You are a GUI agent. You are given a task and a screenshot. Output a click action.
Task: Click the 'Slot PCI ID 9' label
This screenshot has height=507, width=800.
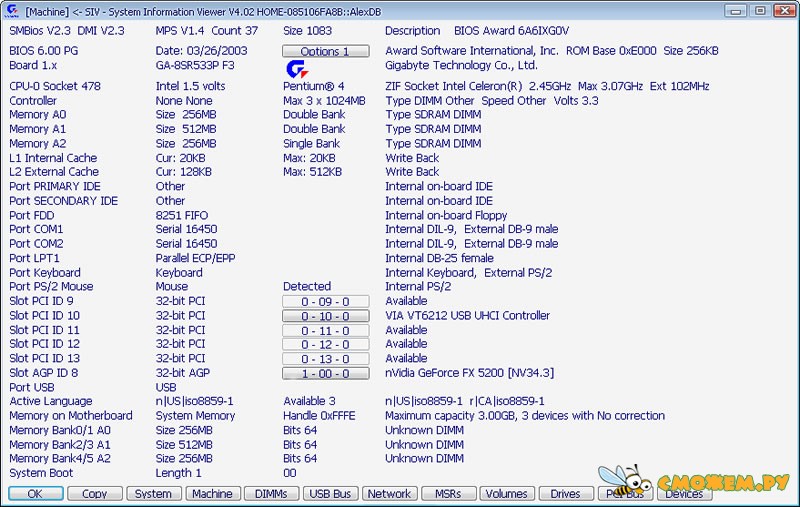pos(41,301)
